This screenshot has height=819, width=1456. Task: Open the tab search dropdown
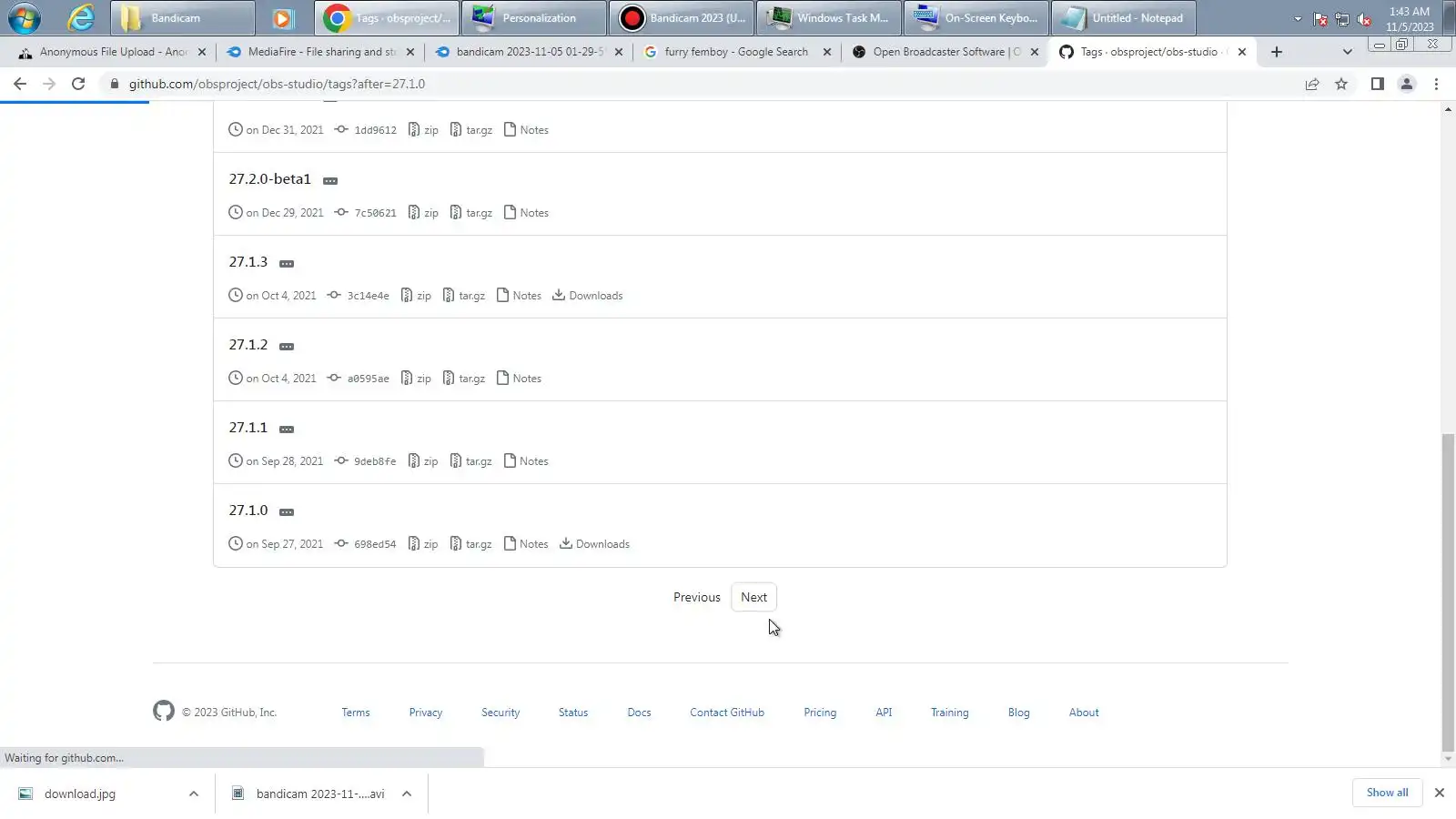click(x=1348, y=52)
